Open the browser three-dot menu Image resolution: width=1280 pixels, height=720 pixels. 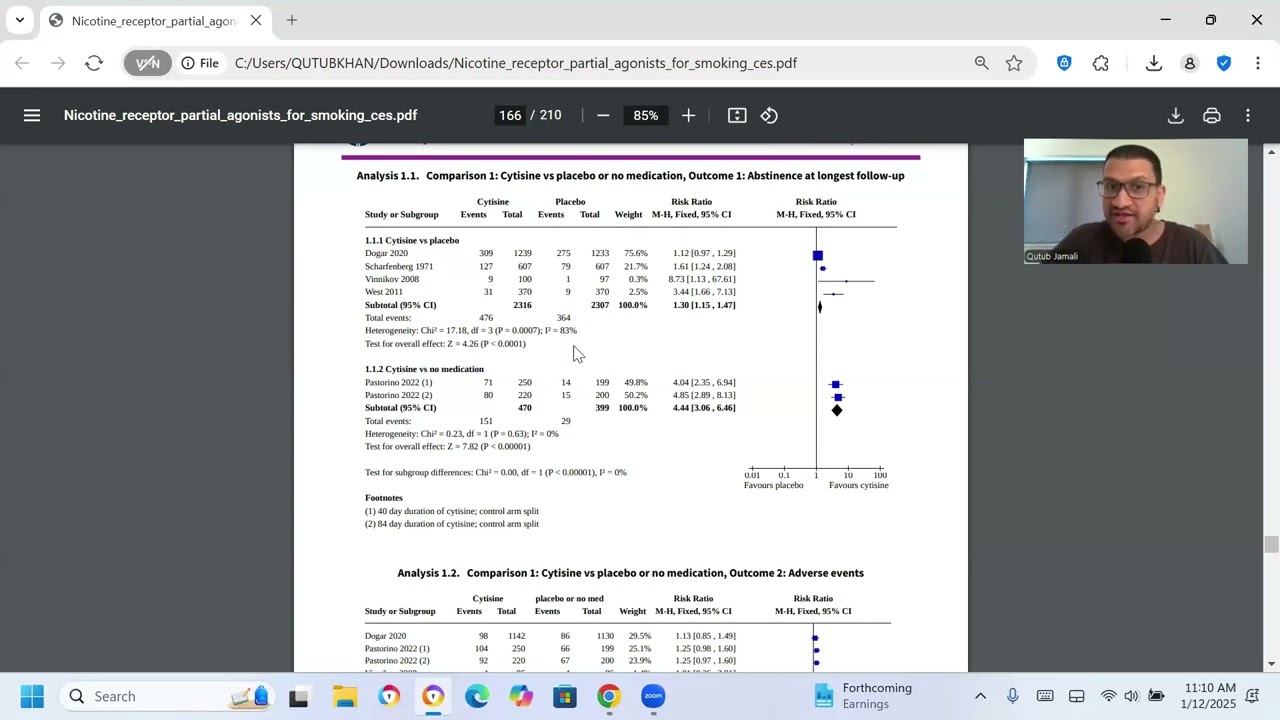click(1256, 63)
